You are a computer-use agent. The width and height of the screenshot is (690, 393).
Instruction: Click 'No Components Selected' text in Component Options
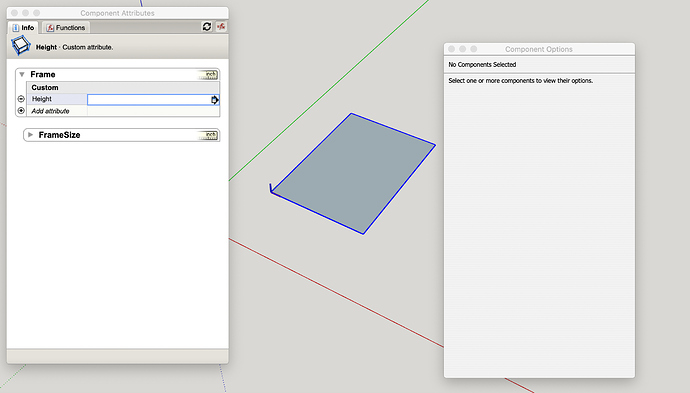pos(482,64)
